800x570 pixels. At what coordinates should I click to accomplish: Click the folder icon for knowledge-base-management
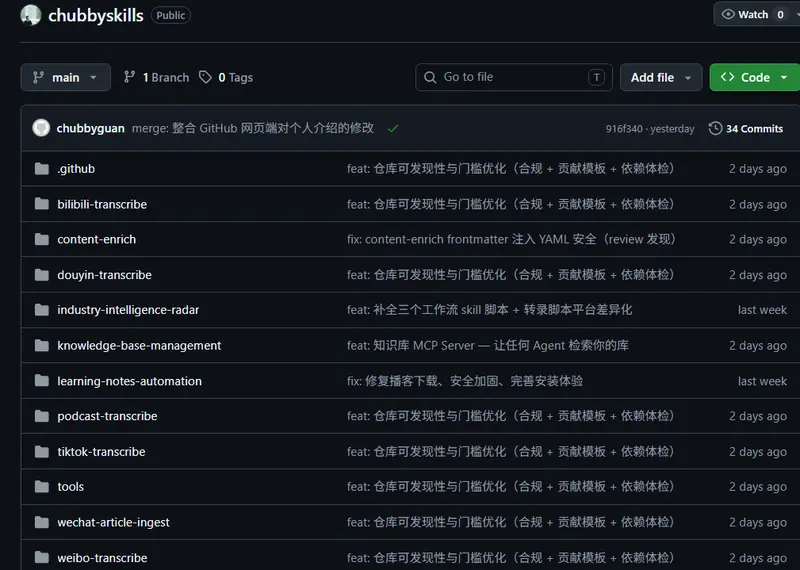click(42, 345)
